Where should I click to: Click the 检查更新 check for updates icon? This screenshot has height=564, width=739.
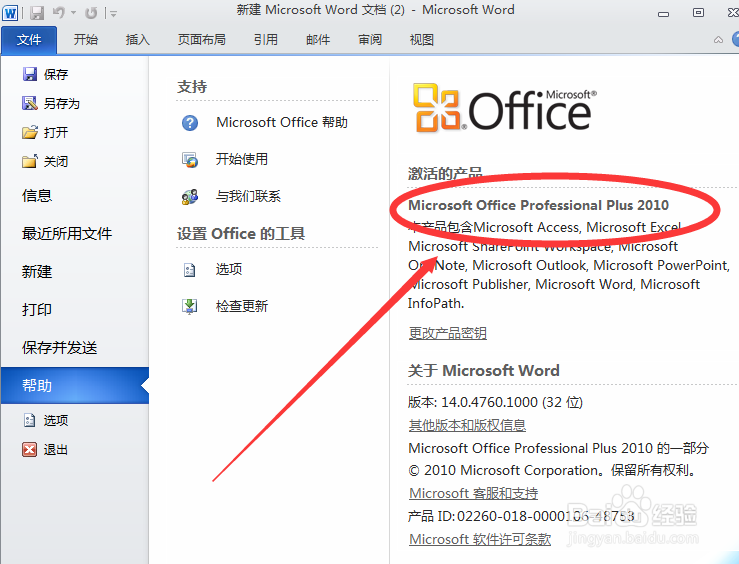click(190, 307)
